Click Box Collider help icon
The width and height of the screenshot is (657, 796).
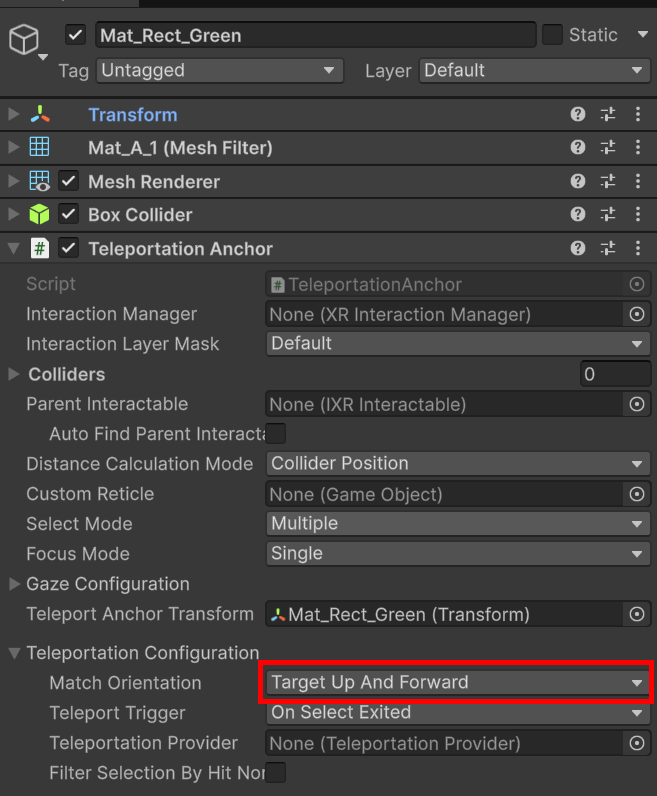[578, 215]
